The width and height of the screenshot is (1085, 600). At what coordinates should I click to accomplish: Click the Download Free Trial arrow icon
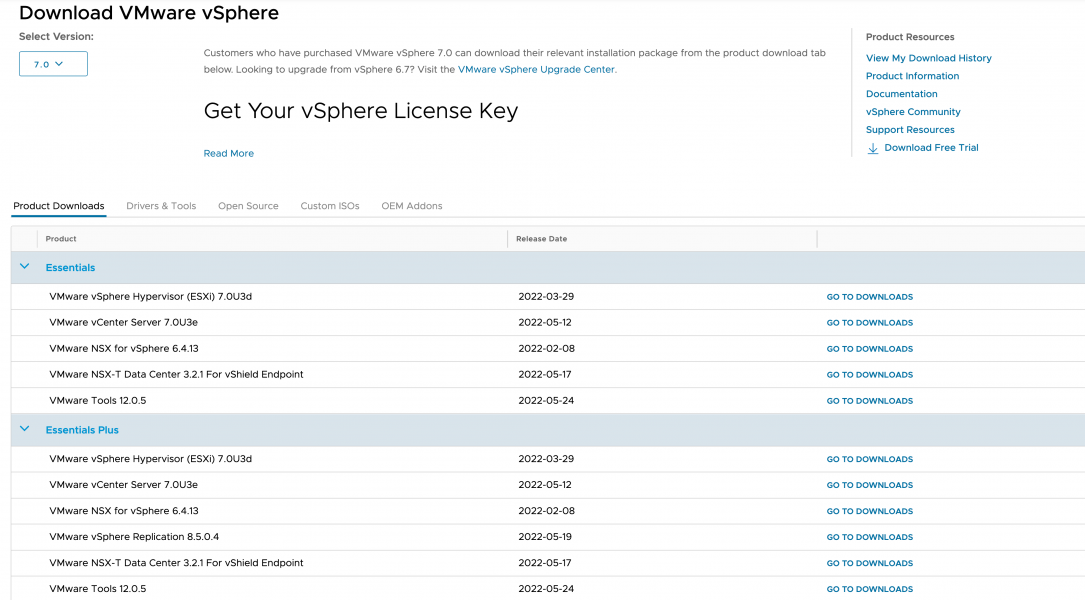[x=873, y=148]
